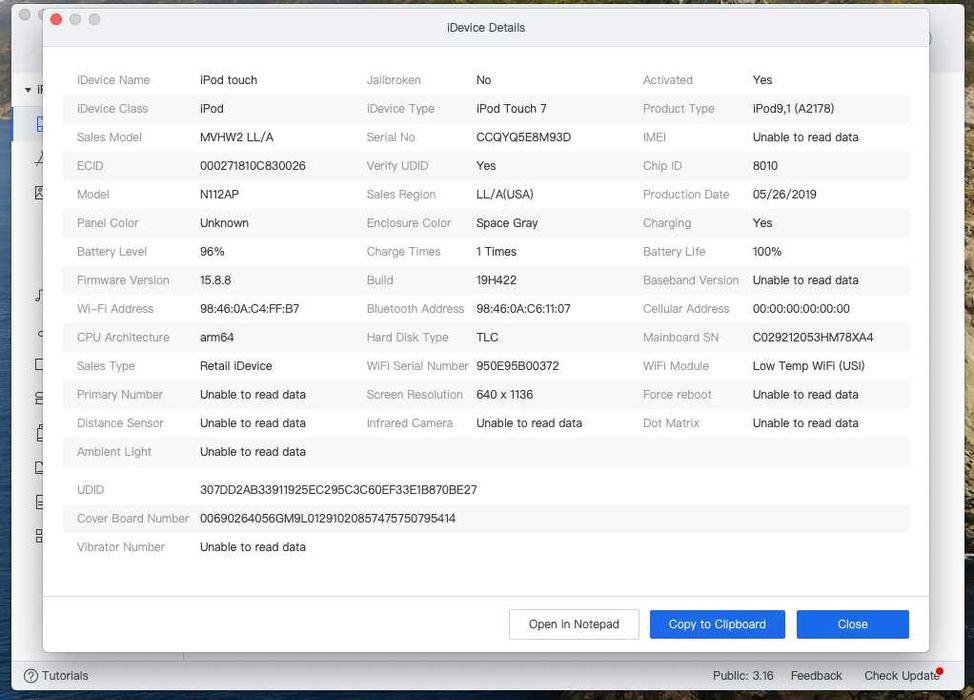Viewport: 974px width, 700px height.
Task: Click the CPU Architecture value 'arm64'
Action: pyautogui.click(x=217, y=337)
